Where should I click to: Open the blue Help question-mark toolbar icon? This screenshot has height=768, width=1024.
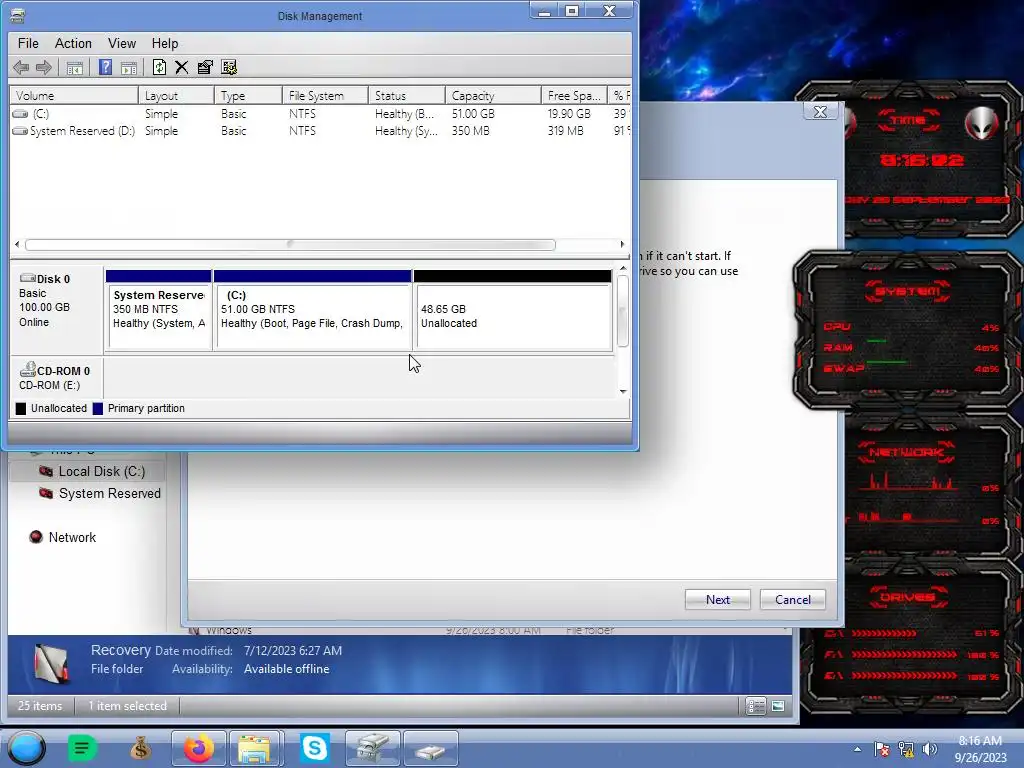point(105,67)
